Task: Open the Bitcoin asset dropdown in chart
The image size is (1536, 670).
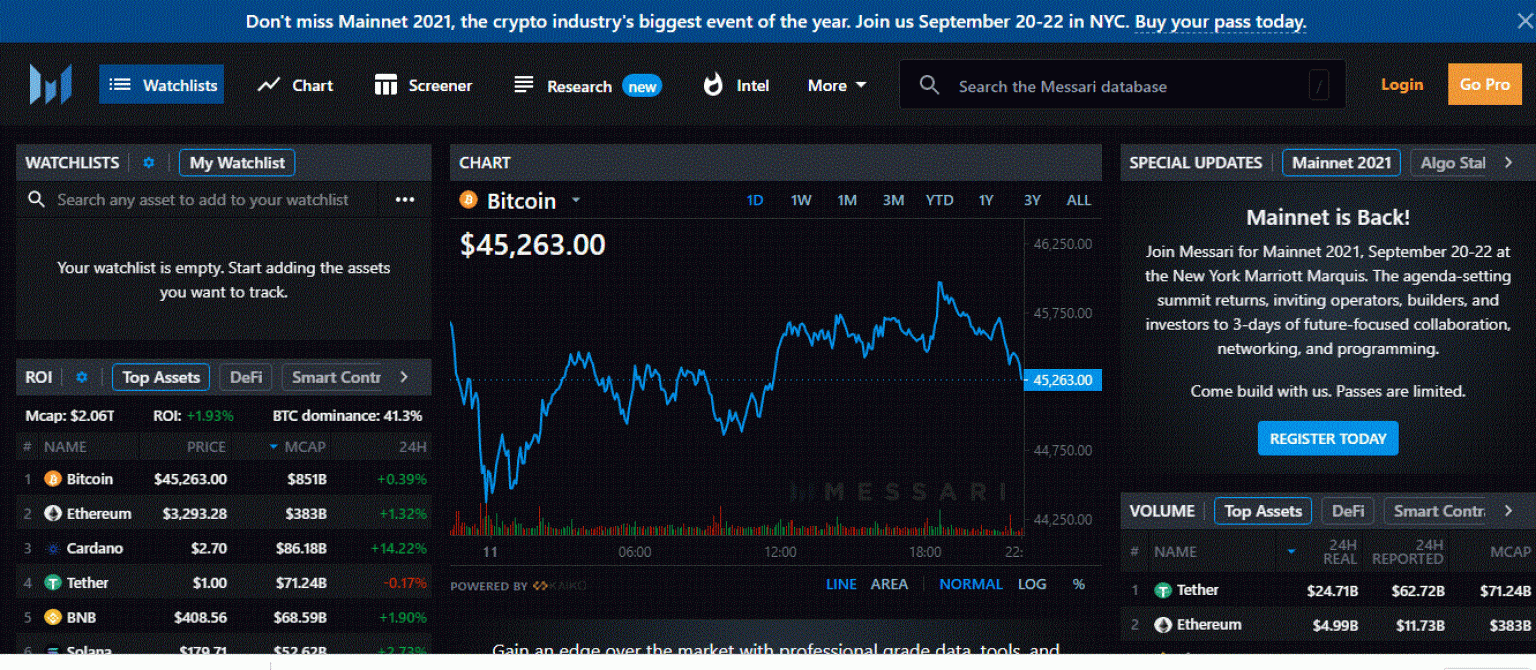Action: [x=576, y=201]
